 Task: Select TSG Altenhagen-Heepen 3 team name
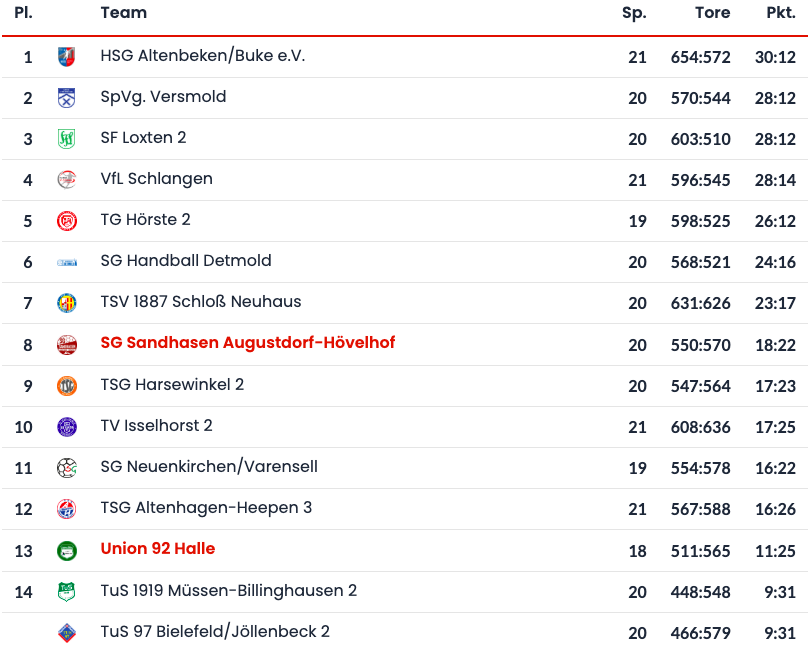(x=206, y=508)
